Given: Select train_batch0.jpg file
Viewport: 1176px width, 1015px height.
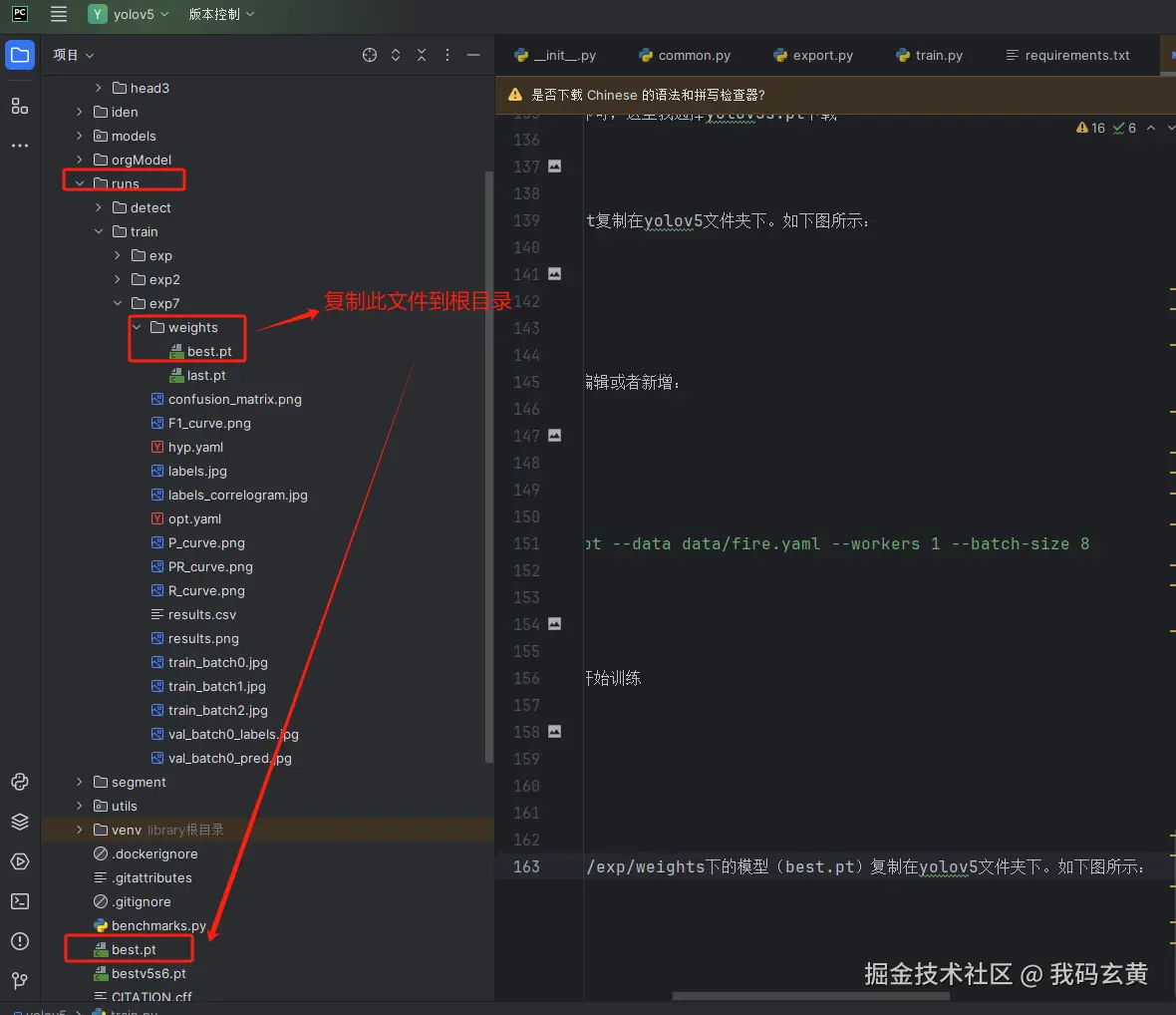Looking at the screenshot, I should (x=209, y=662).
